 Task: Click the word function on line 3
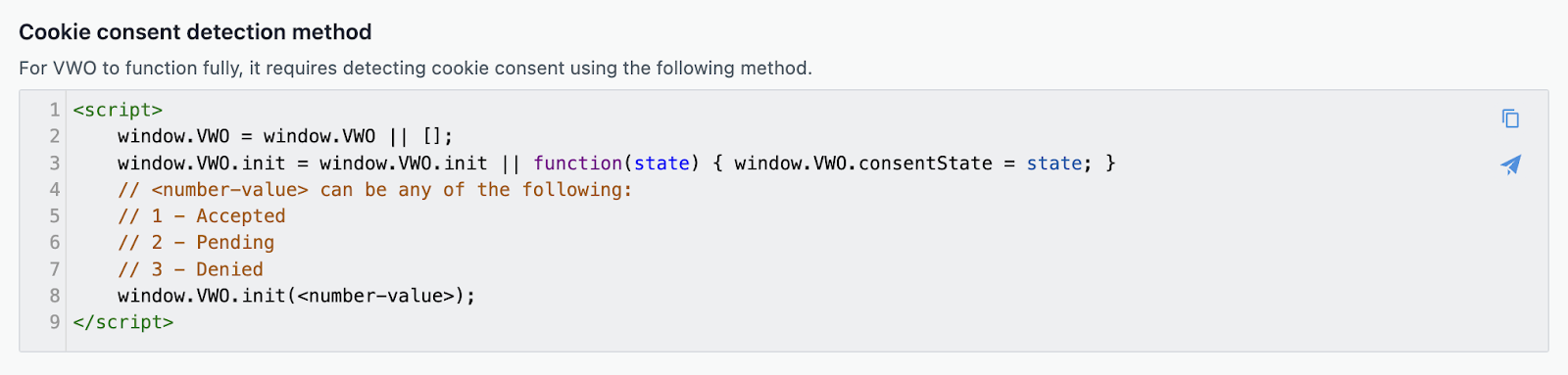click(577, 163)
